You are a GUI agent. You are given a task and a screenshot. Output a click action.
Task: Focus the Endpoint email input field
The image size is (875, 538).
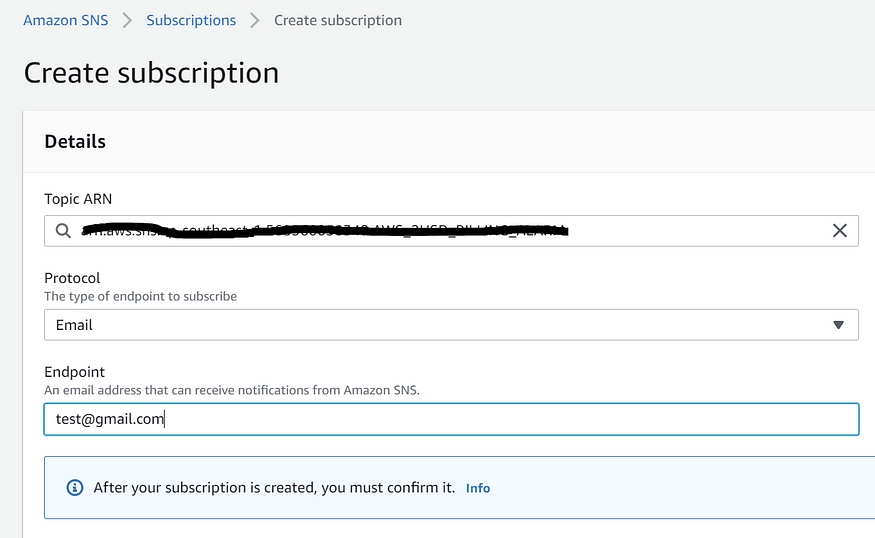click(x=451, y=419)
